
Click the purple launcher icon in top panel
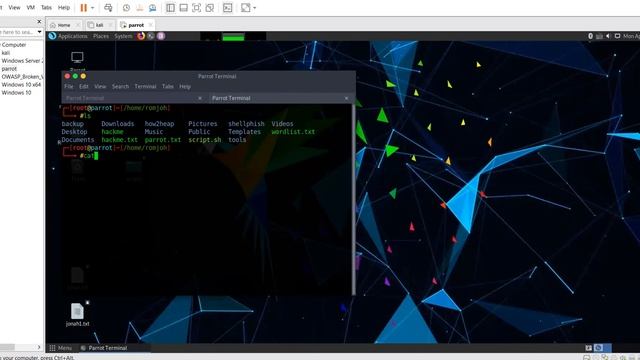click(161, 36)
